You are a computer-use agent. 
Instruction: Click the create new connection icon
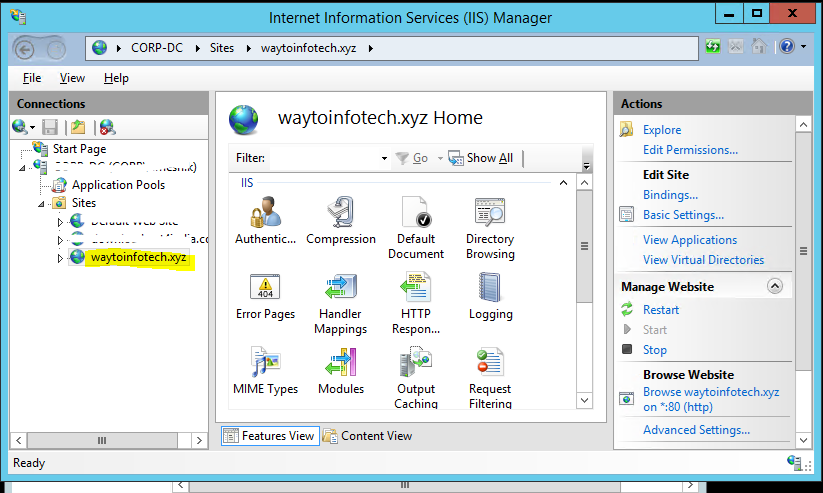(x=19, y=127)
